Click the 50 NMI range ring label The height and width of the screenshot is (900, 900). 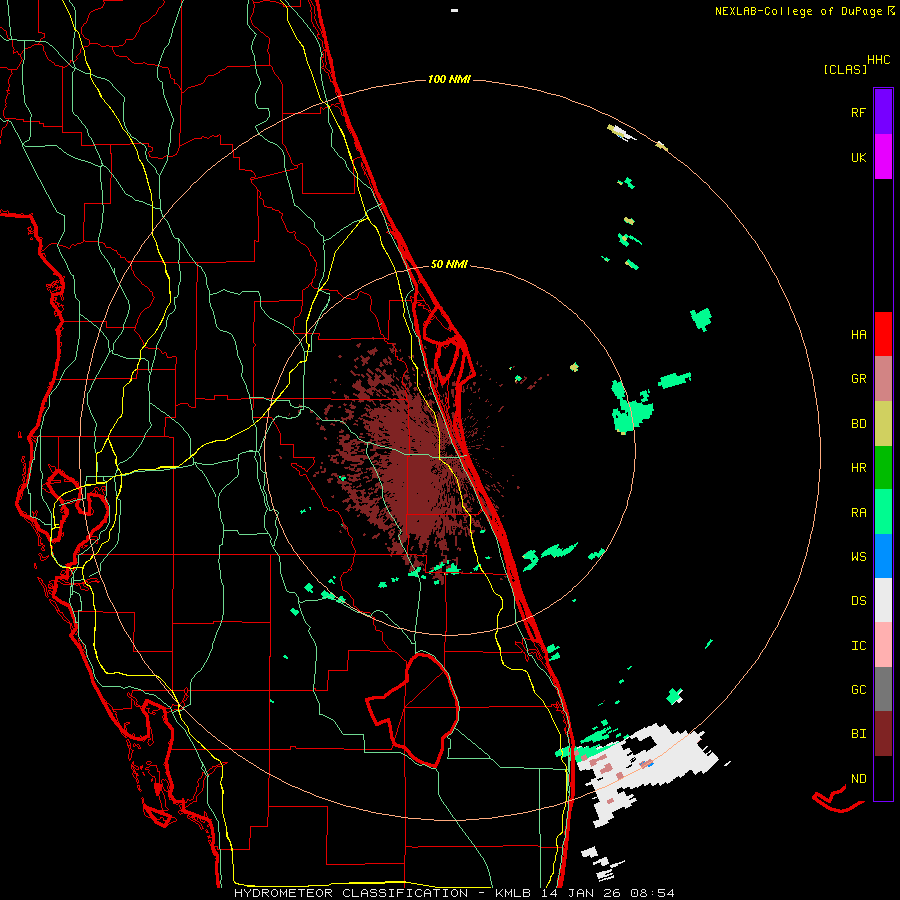[x=449, y=264]
